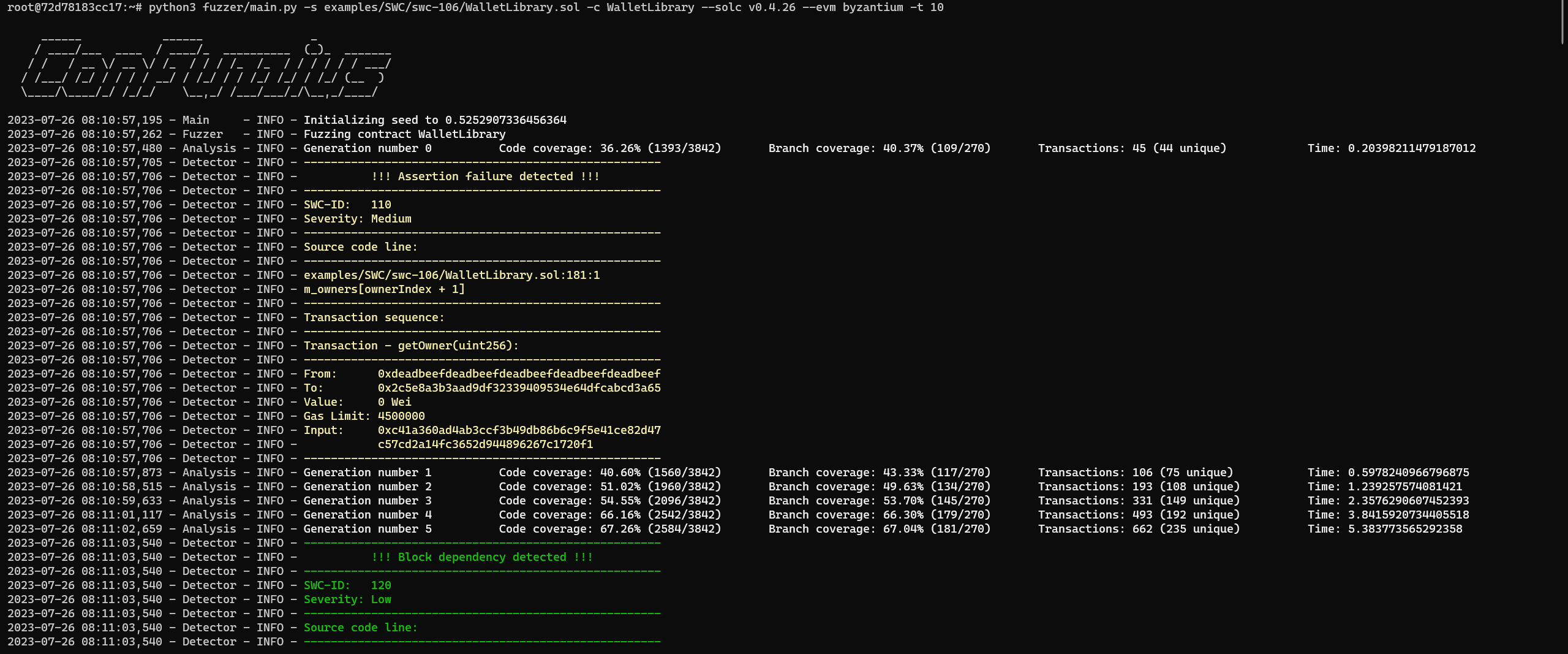Click the green 'Source code line:' label
Screen dimensions: 1568x654
361,628
